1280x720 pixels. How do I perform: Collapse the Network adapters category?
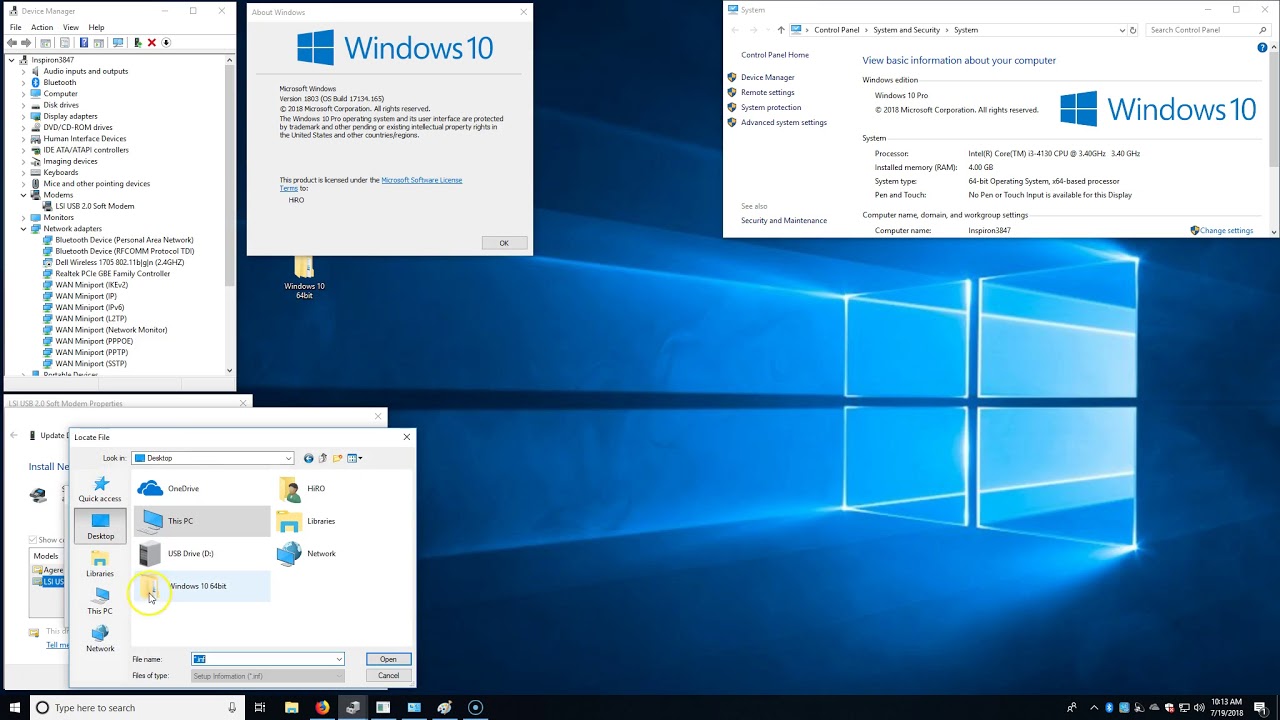tap(23, 229)
